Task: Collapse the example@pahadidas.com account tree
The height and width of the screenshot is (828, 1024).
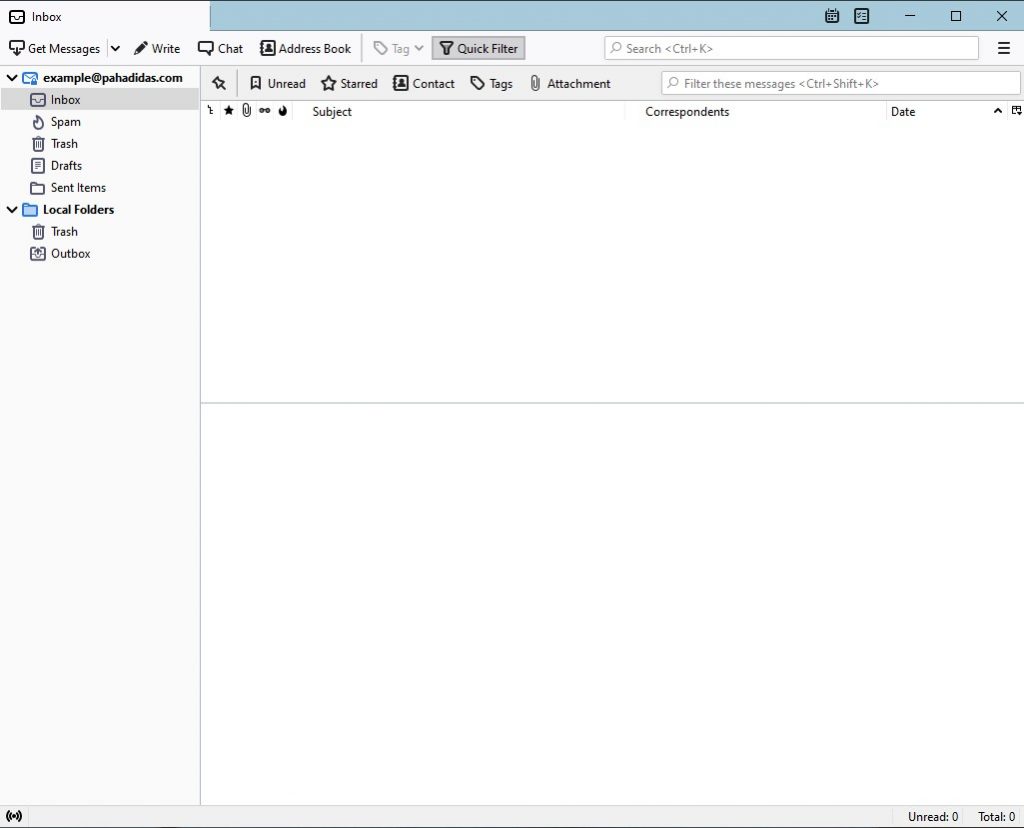Action: click(12, 78)
